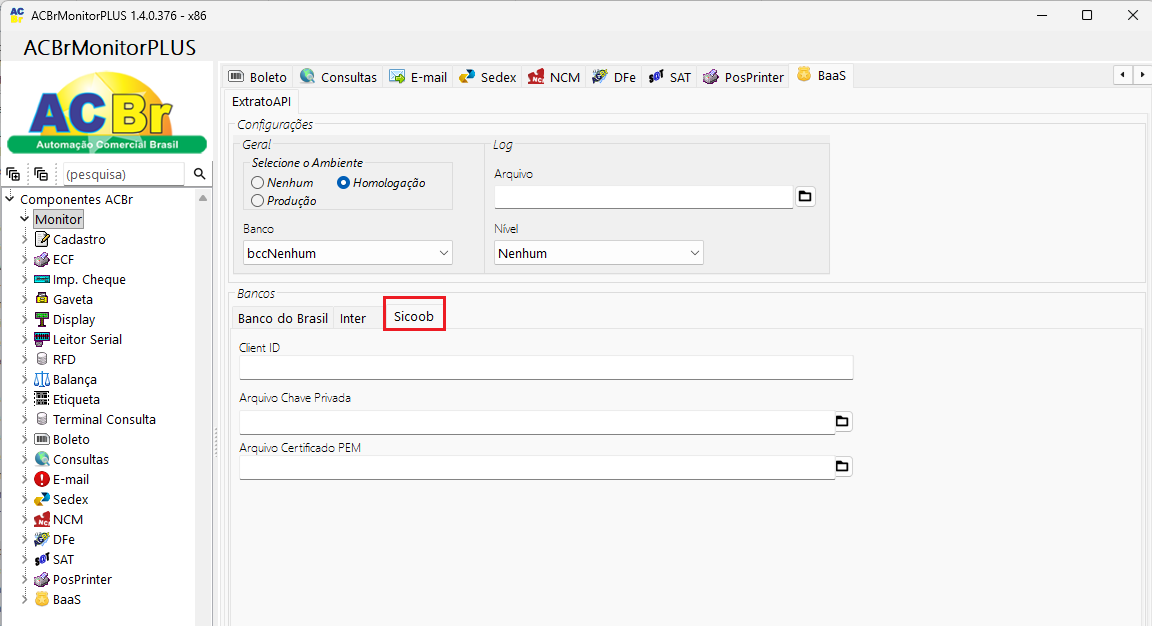Select the Nenhum environment radio button
This screenshot has width=1152, height=626.
point(258,183)
